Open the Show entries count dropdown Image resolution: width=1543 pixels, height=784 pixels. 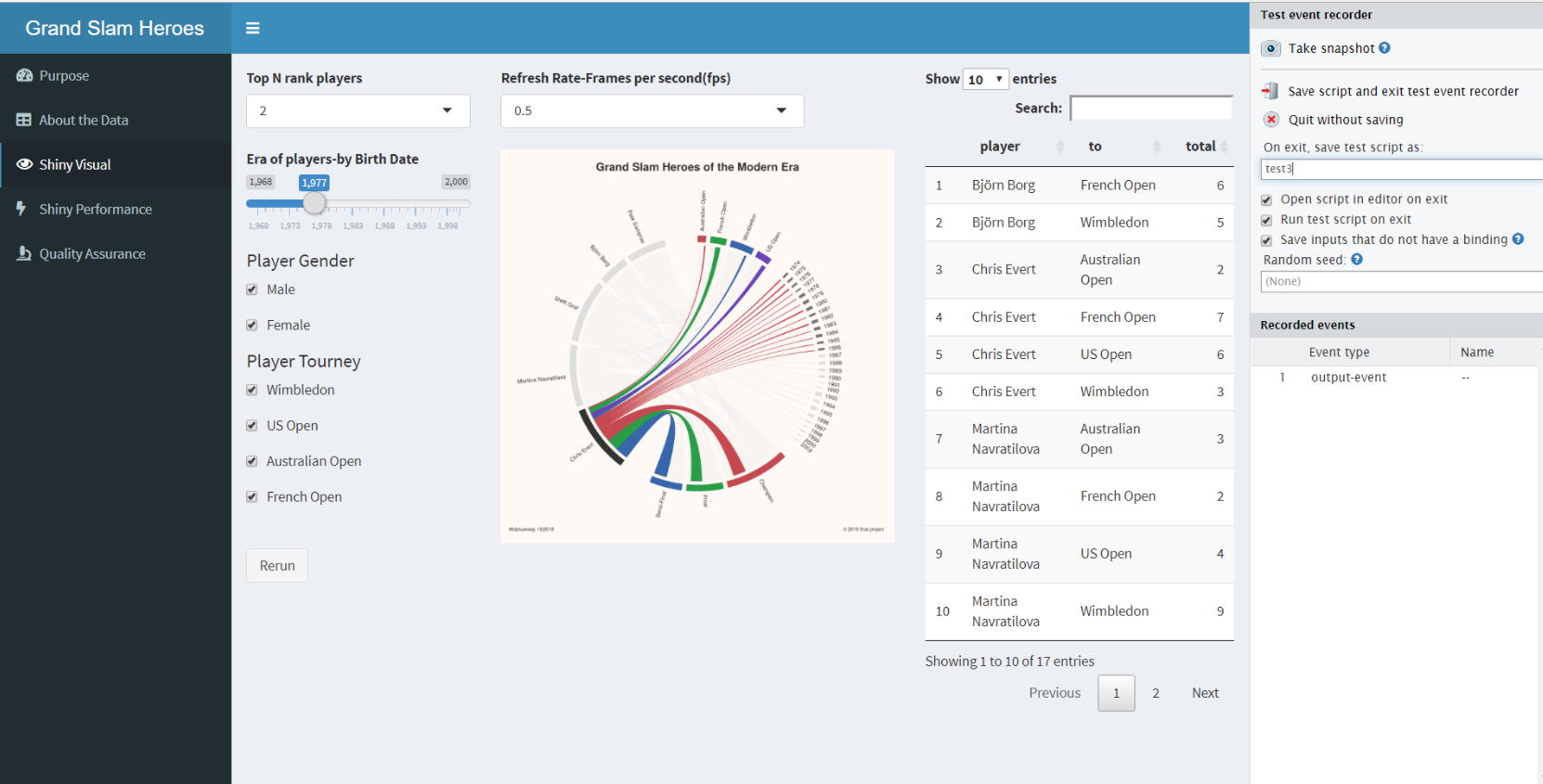point(985,80)
